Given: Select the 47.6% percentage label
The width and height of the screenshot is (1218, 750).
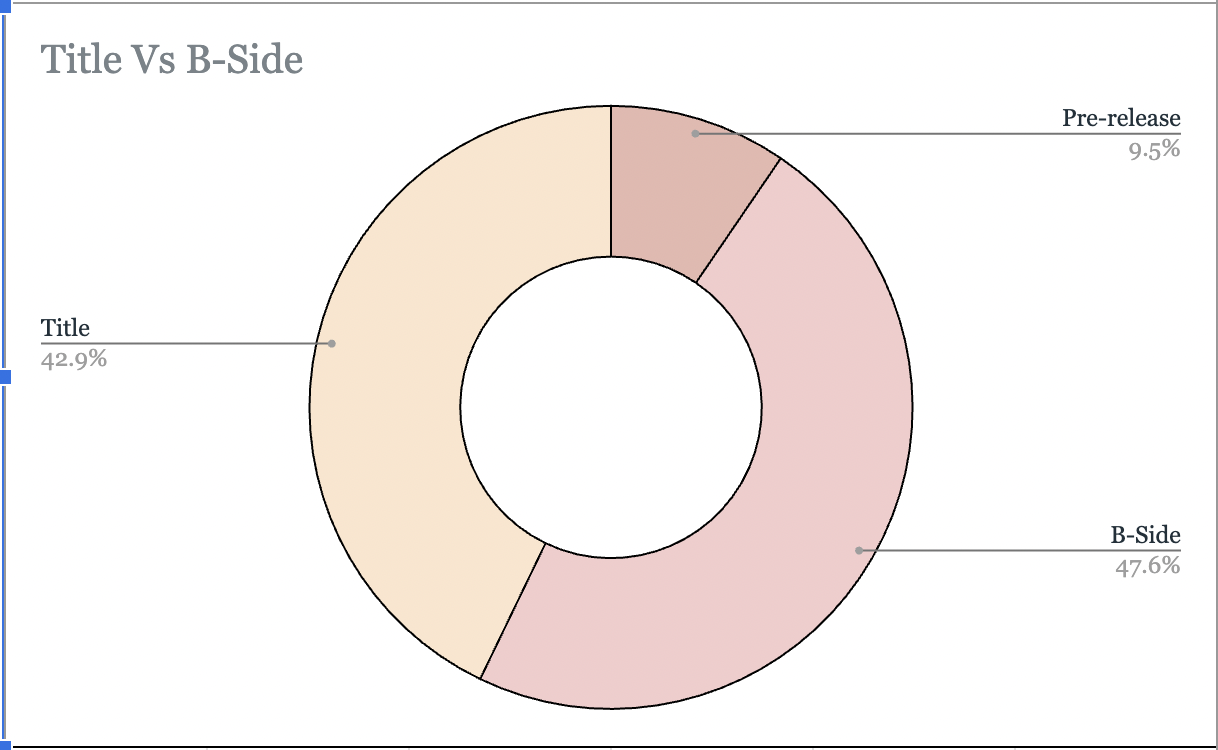Looking at the screenshot, I should click(1148, 566).
